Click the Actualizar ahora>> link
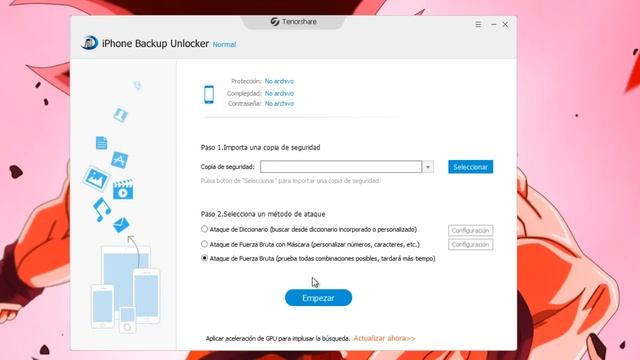This screenshot has width=640, height=360. 384,338
